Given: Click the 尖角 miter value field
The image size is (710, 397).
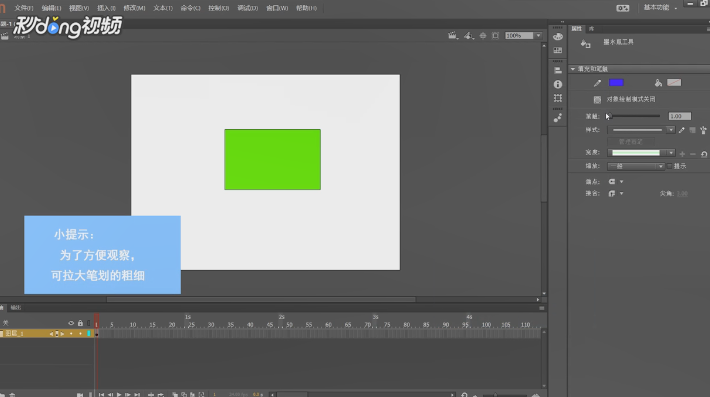Looking at the screenshot, I should (682, 194).
